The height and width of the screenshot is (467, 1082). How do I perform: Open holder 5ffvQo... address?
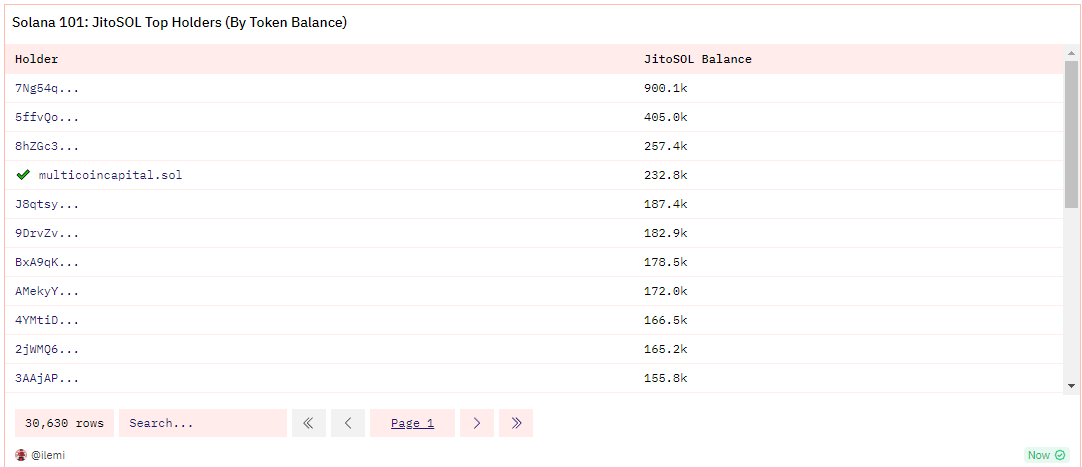pos(47,117)
